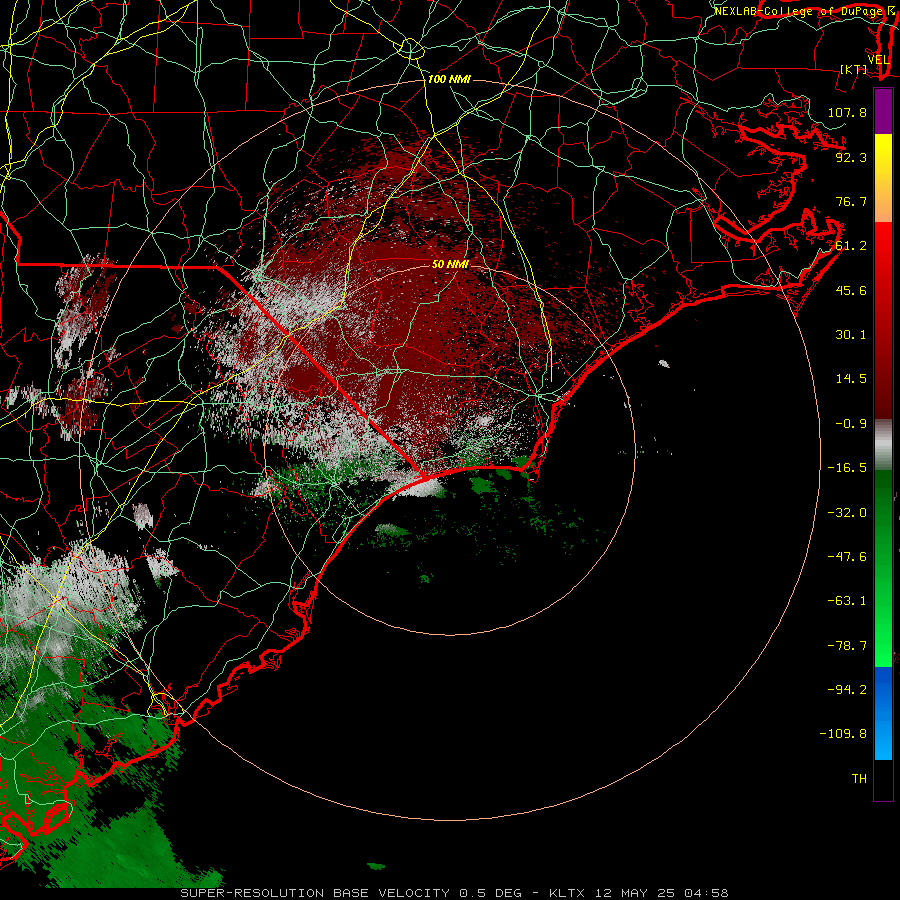Select the -78.7 legend value
900x900 pixels.
tap(847, 646)
